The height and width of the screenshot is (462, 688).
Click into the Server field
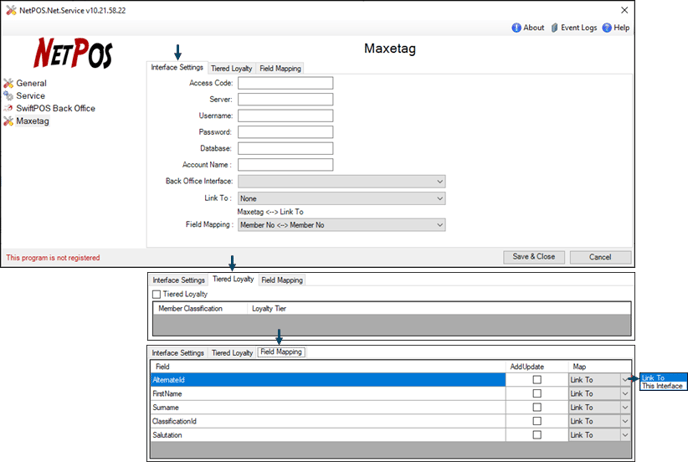285,99
